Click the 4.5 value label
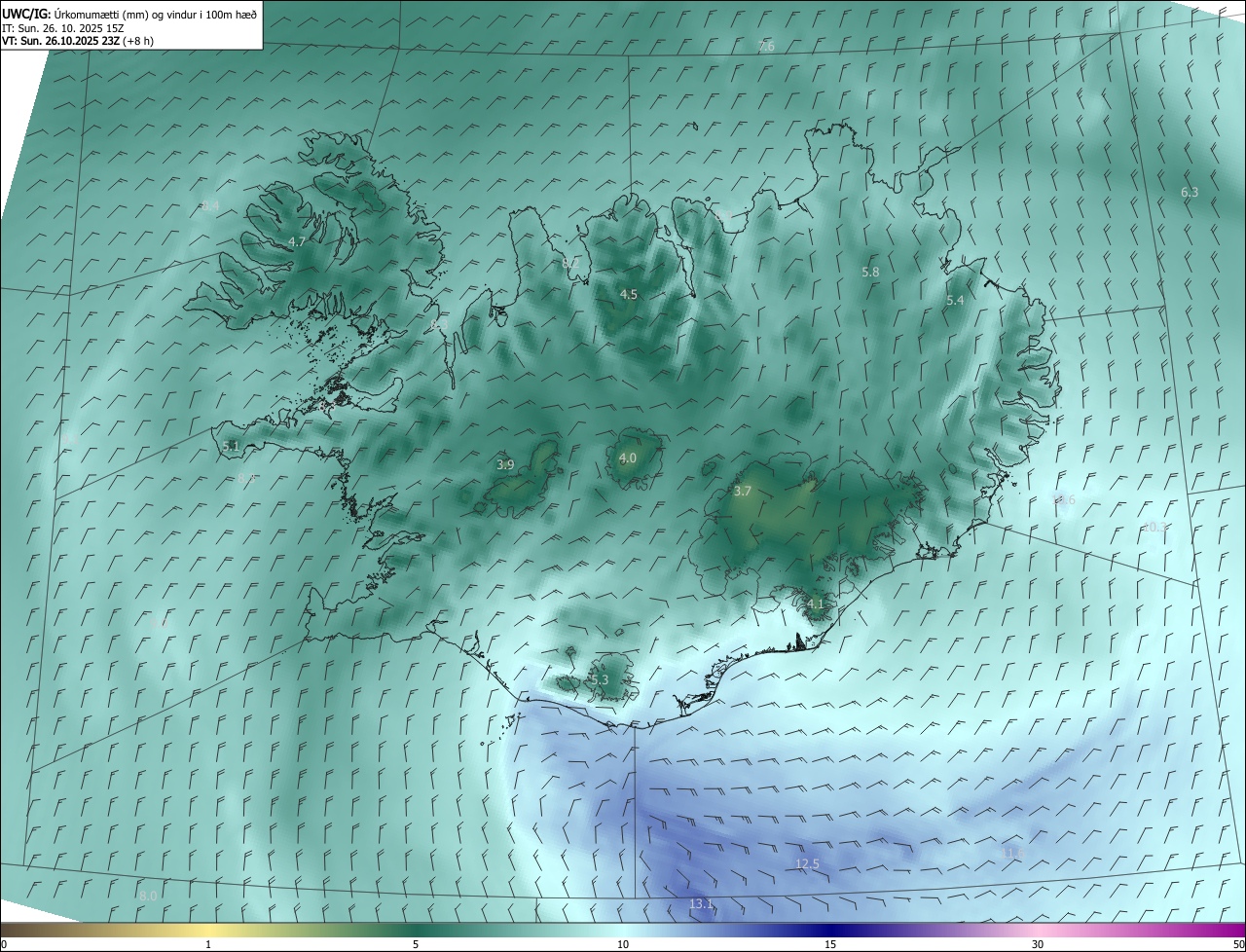Screen dimensions: 1246x952 [x=629, y=294]
